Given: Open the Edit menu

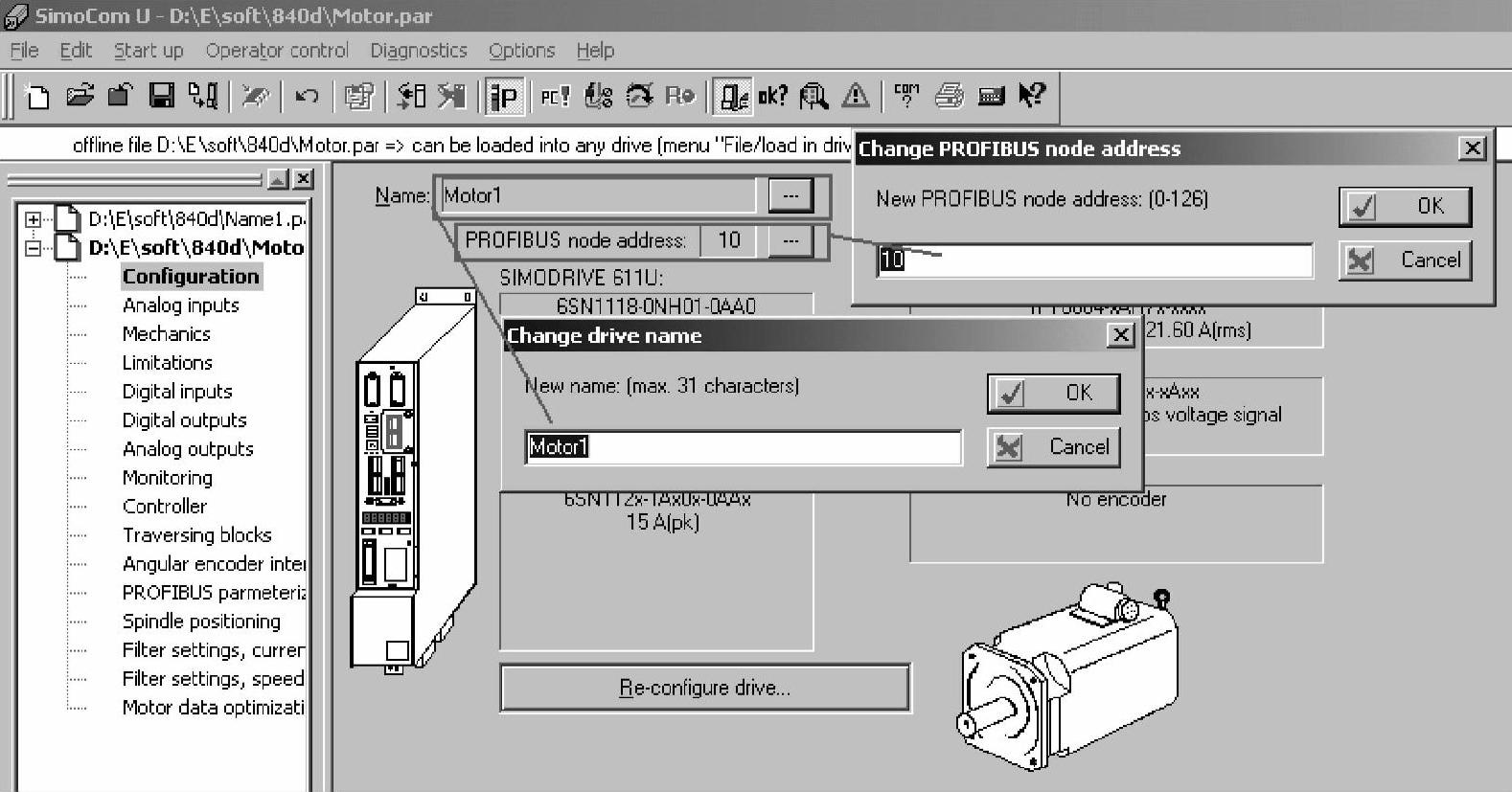Looking at the screenshot, I should [76, 51].
